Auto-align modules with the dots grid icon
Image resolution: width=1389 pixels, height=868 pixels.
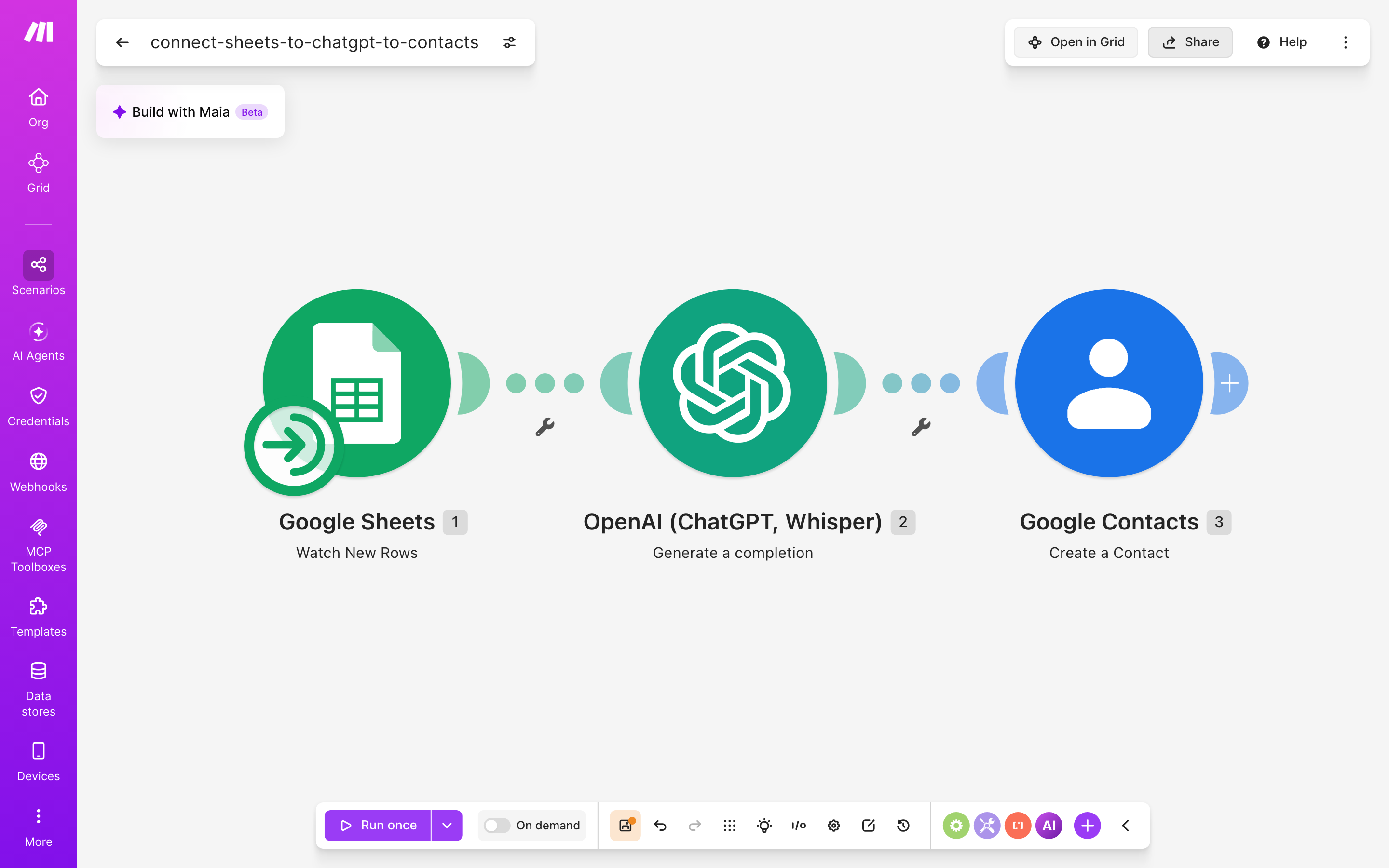pyautogui.click(x=730, y=826)
